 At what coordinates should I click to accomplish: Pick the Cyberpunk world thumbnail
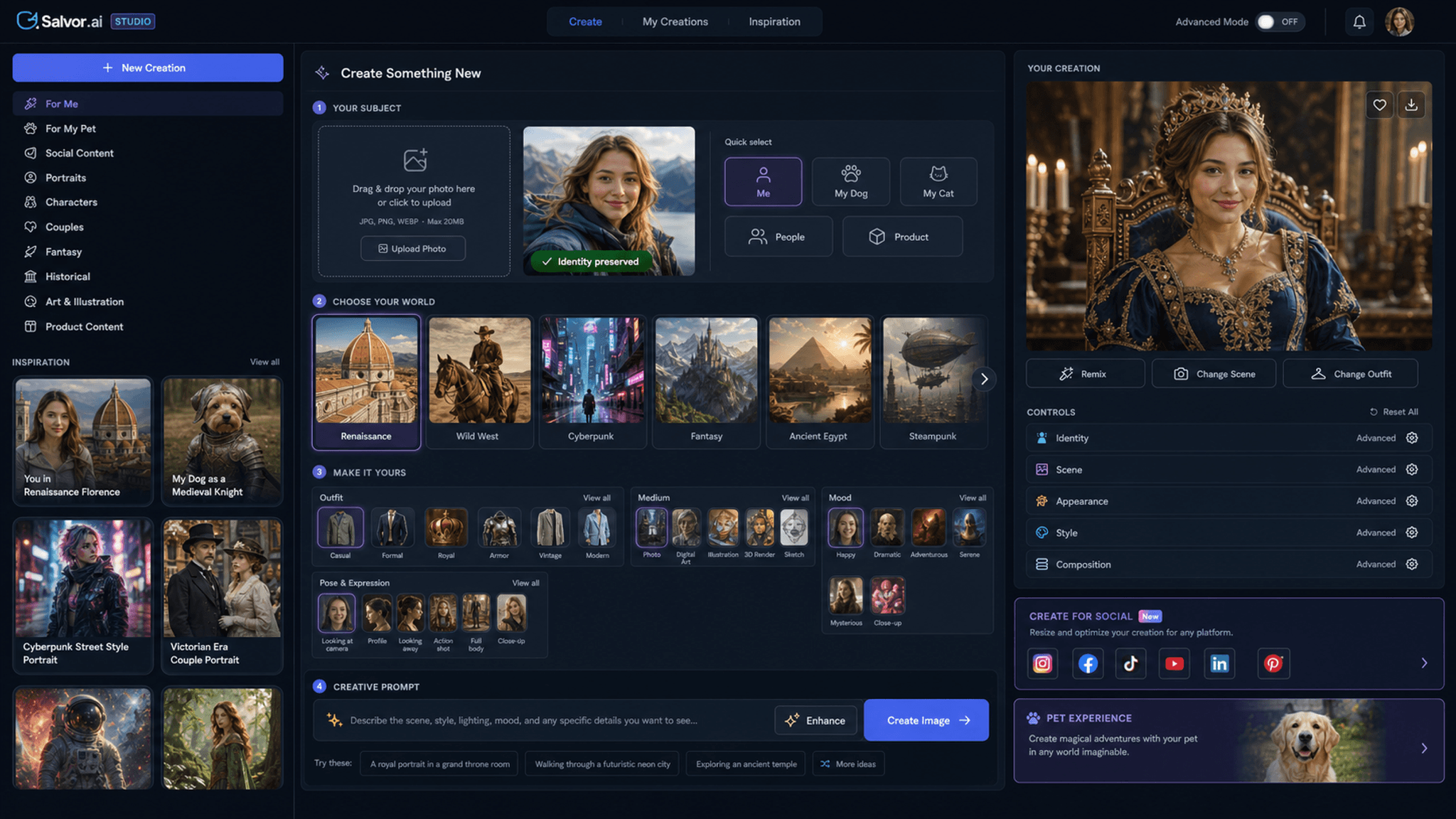(x=592, y=382)
